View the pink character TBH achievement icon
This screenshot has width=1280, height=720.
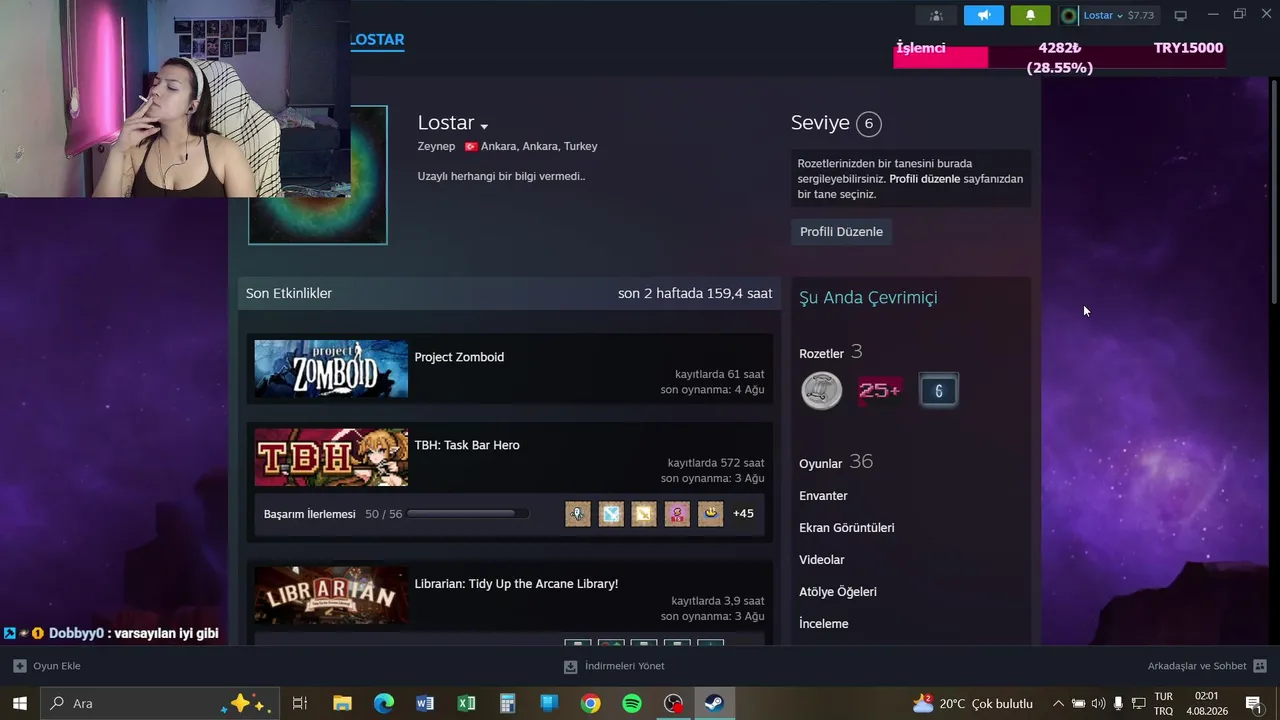coord(677,514)
